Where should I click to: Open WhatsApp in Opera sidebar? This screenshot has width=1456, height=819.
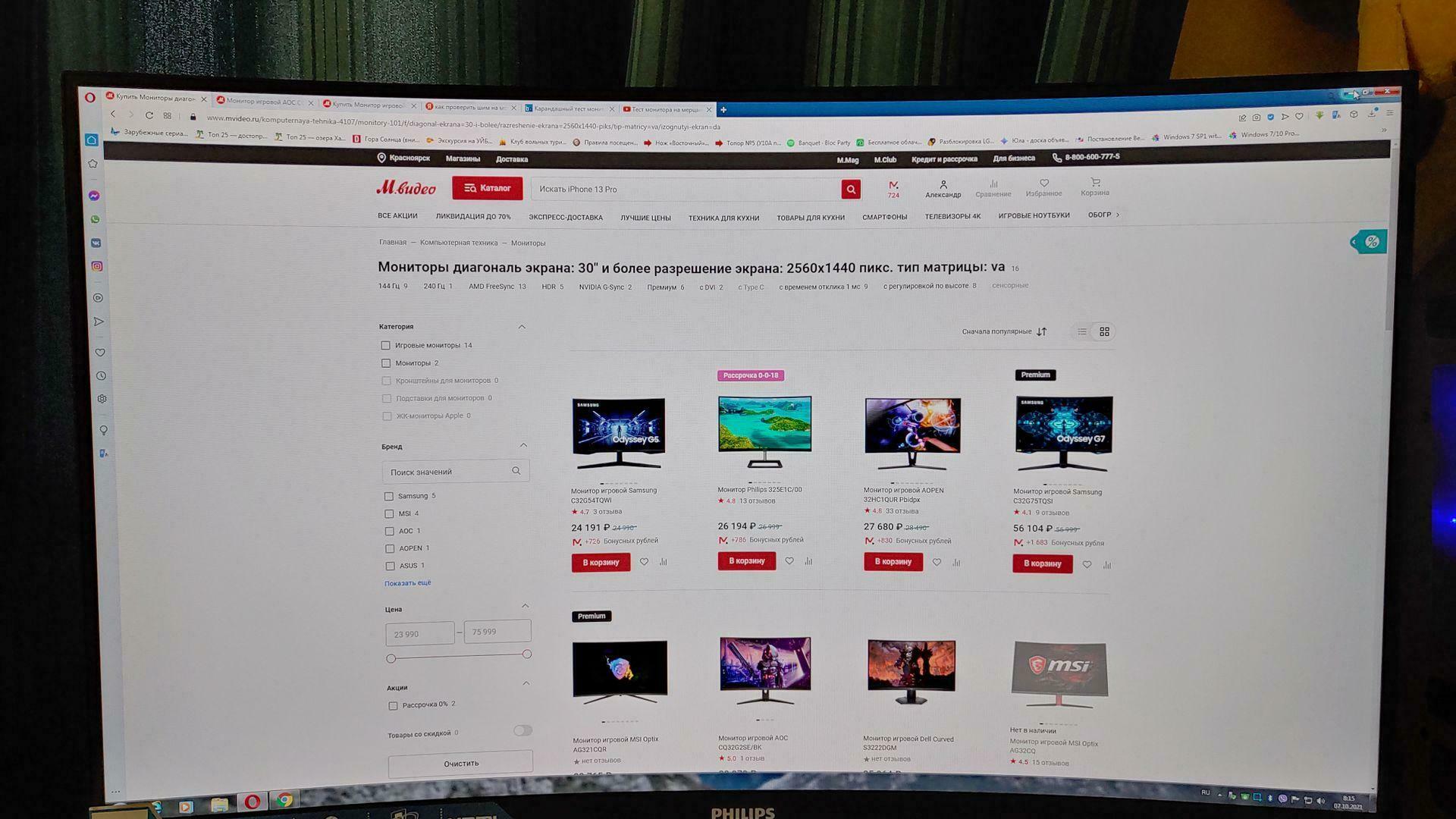[95, 219]
